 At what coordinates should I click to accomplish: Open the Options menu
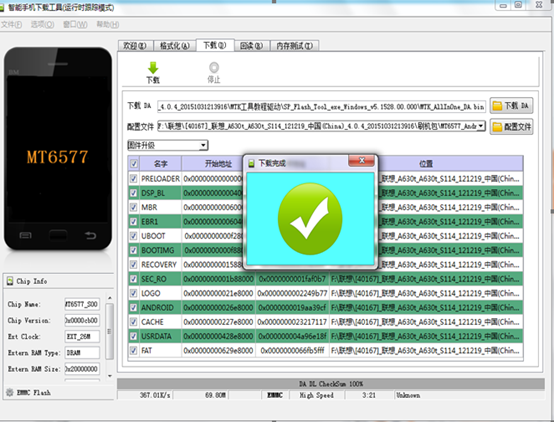(x=42, y=24)
